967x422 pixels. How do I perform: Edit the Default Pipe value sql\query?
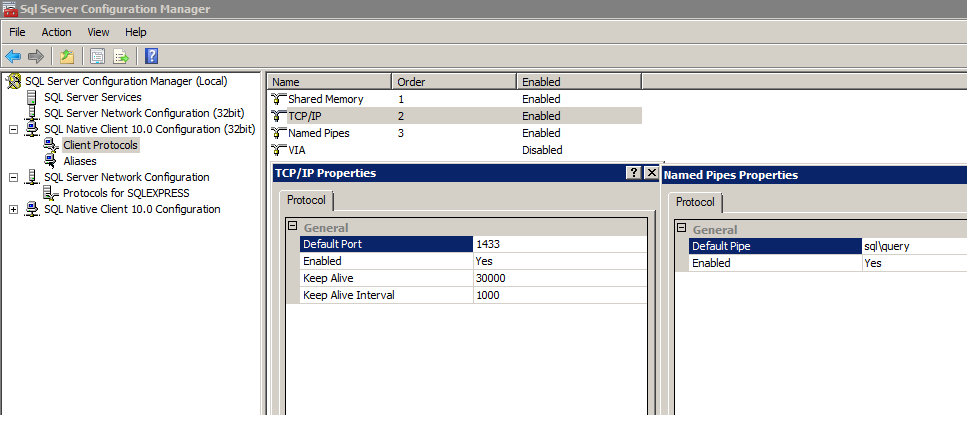tap(914, 246)
